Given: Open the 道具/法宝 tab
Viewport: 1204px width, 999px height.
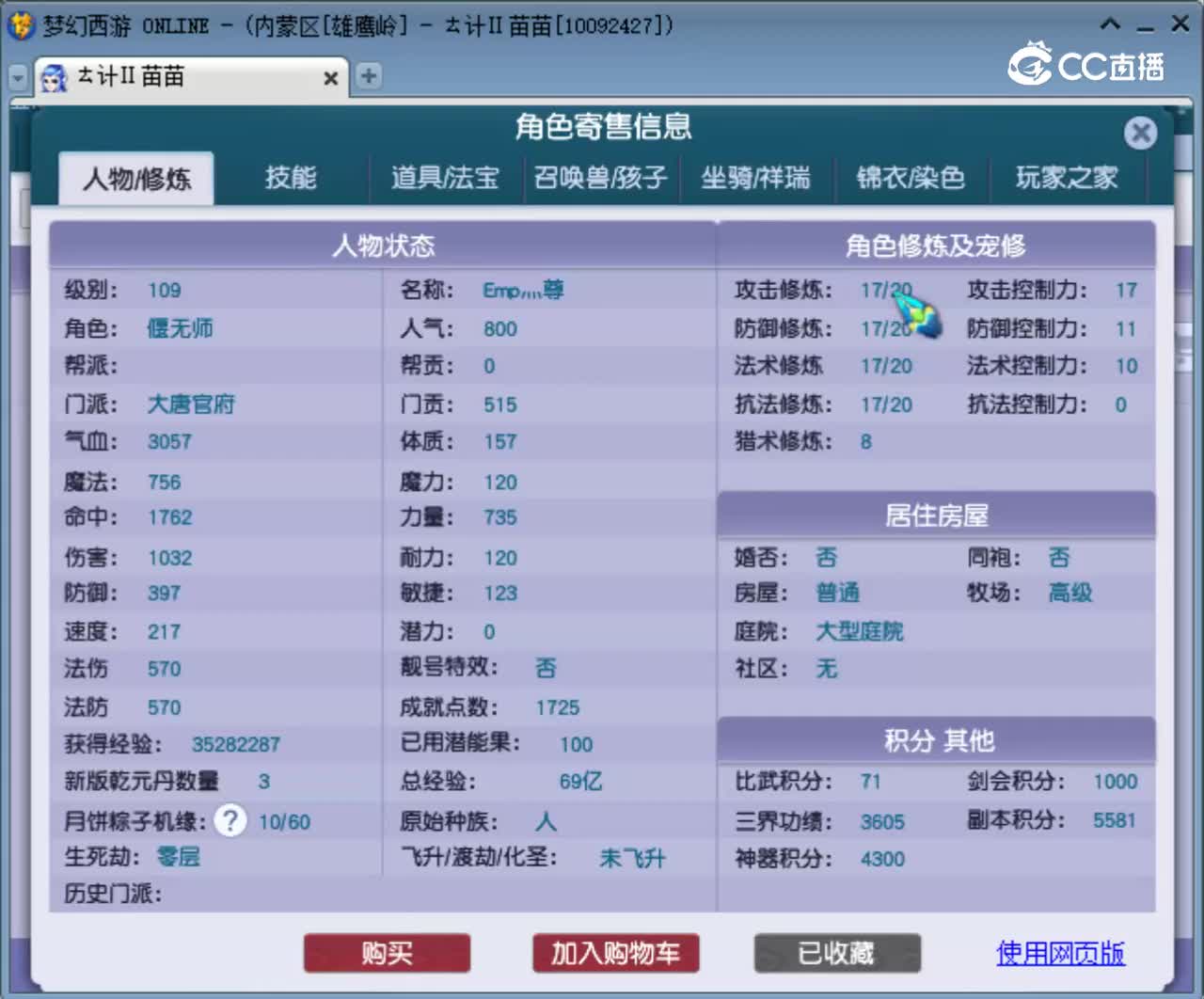Looking at the screenshot, I should point(445,179).
